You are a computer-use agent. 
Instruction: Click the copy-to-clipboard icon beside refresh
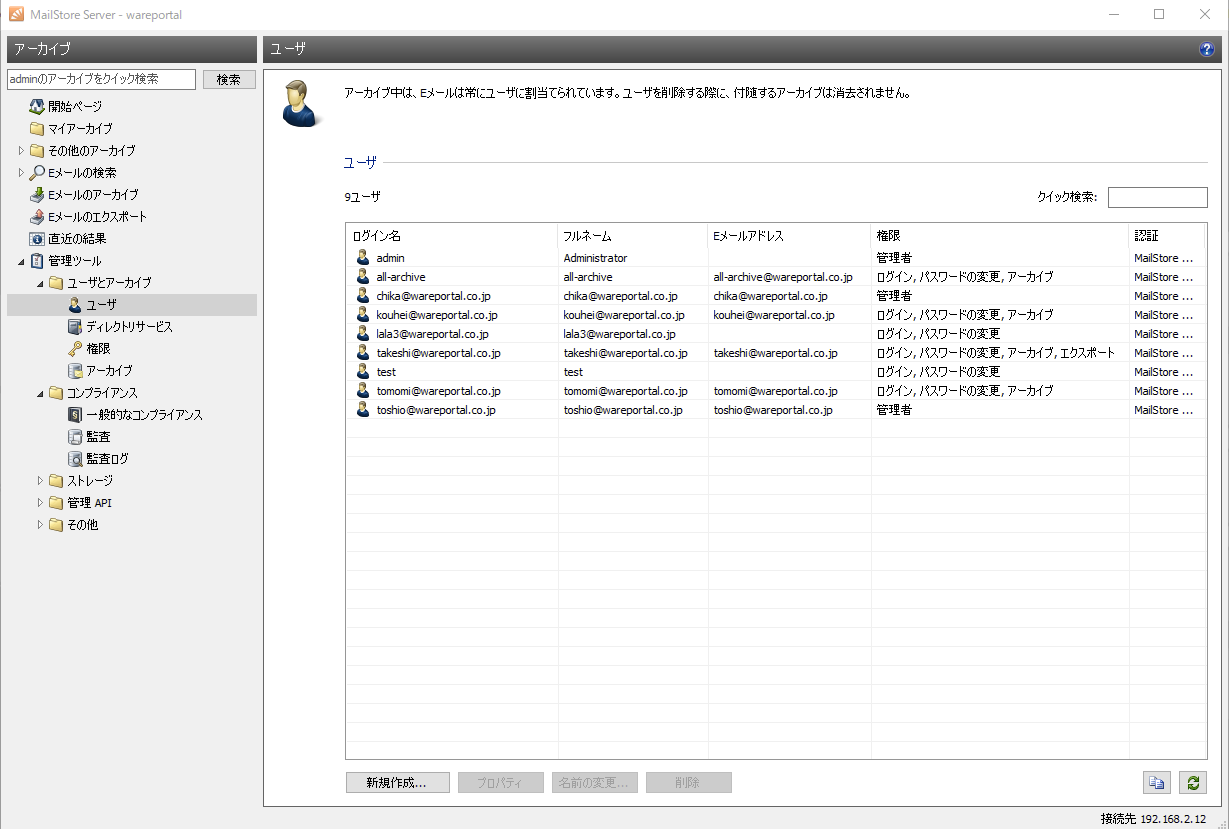coord(1156,783)
